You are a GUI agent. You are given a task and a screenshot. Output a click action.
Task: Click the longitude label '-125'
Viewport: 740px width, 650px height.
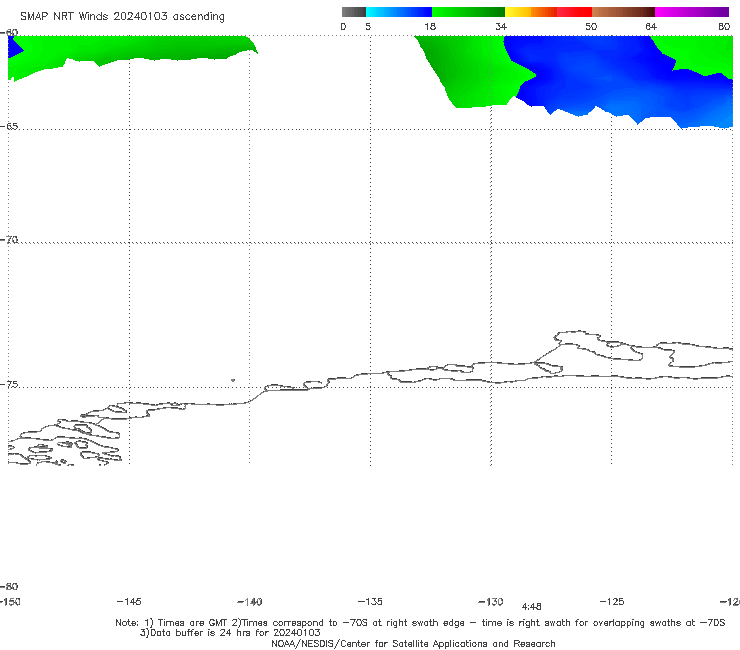pyautogui.click(x=612, y=602)
